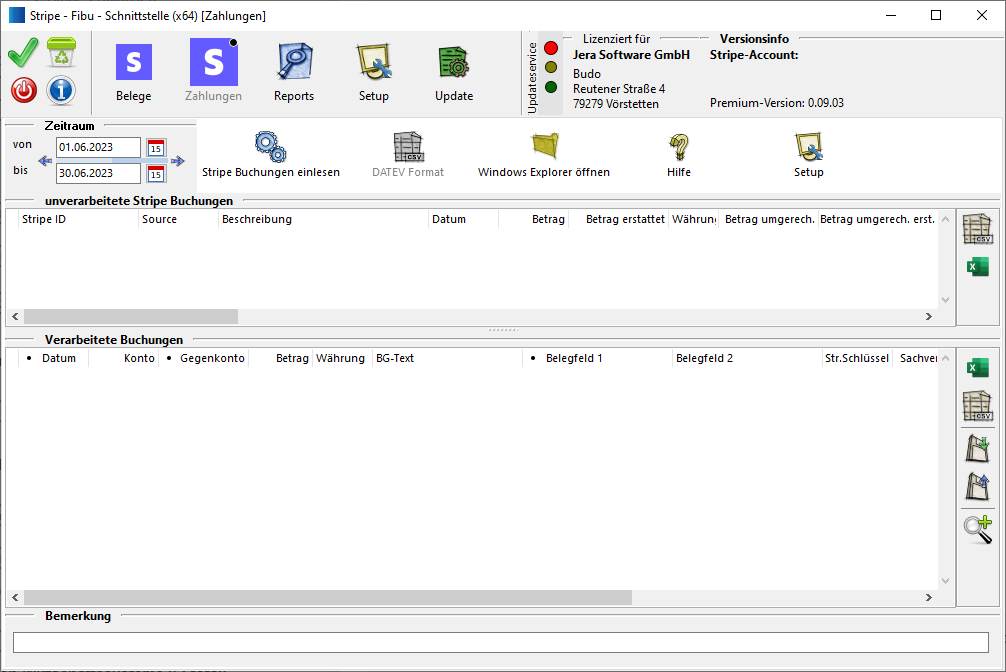Shift Zeitraum back with left arrow
This screenshot has width=1006, height=672.
click(x=45, y=161)
